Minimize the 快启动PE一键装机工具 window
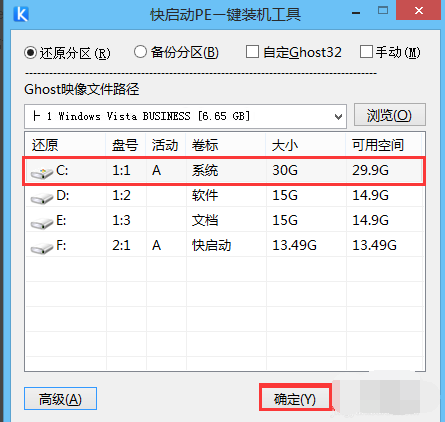Viewport: 445px width, 422px height. click(356, 12)
